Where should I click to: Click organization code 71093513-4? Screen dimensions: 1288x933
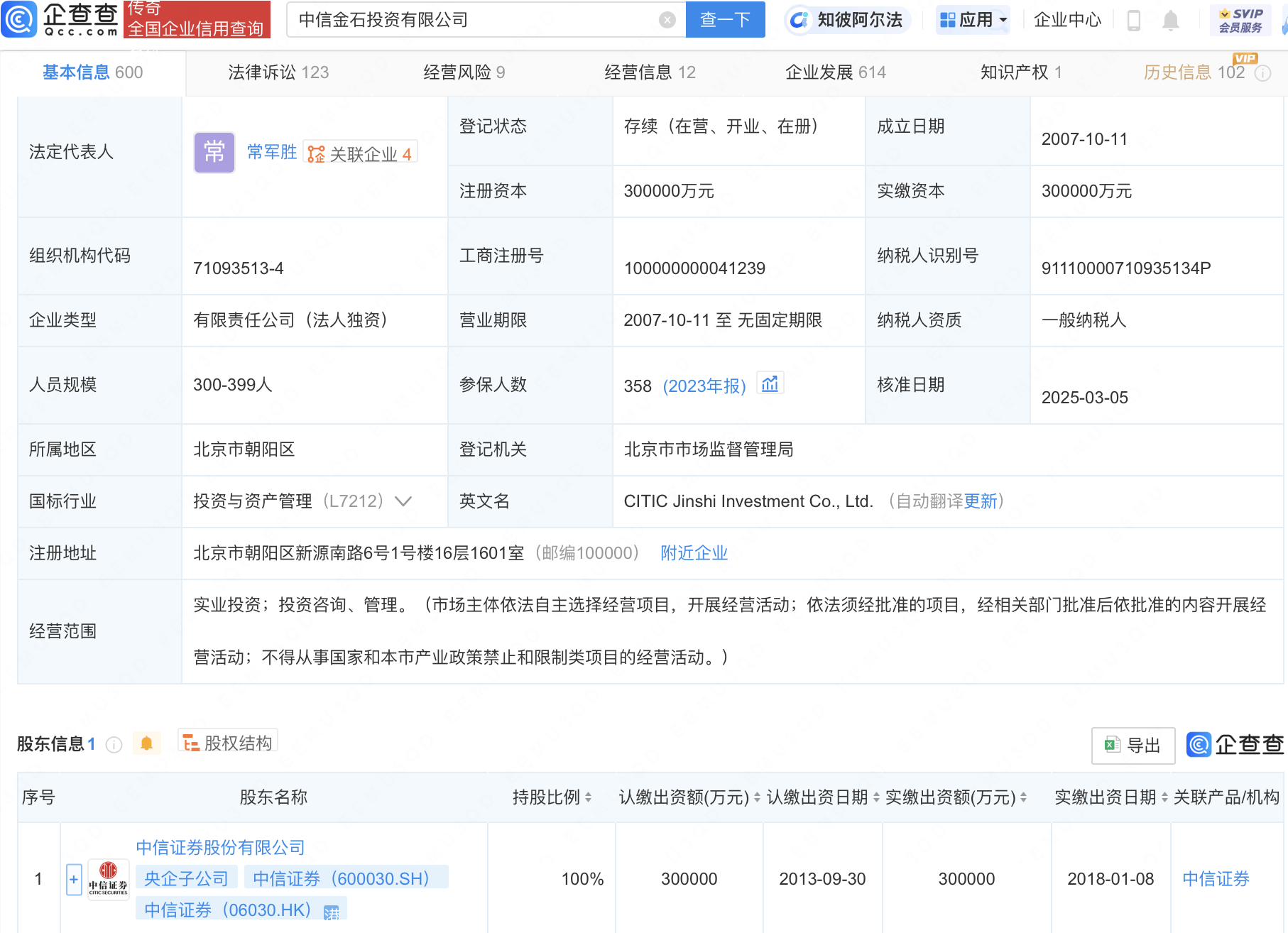click(238, 268)
